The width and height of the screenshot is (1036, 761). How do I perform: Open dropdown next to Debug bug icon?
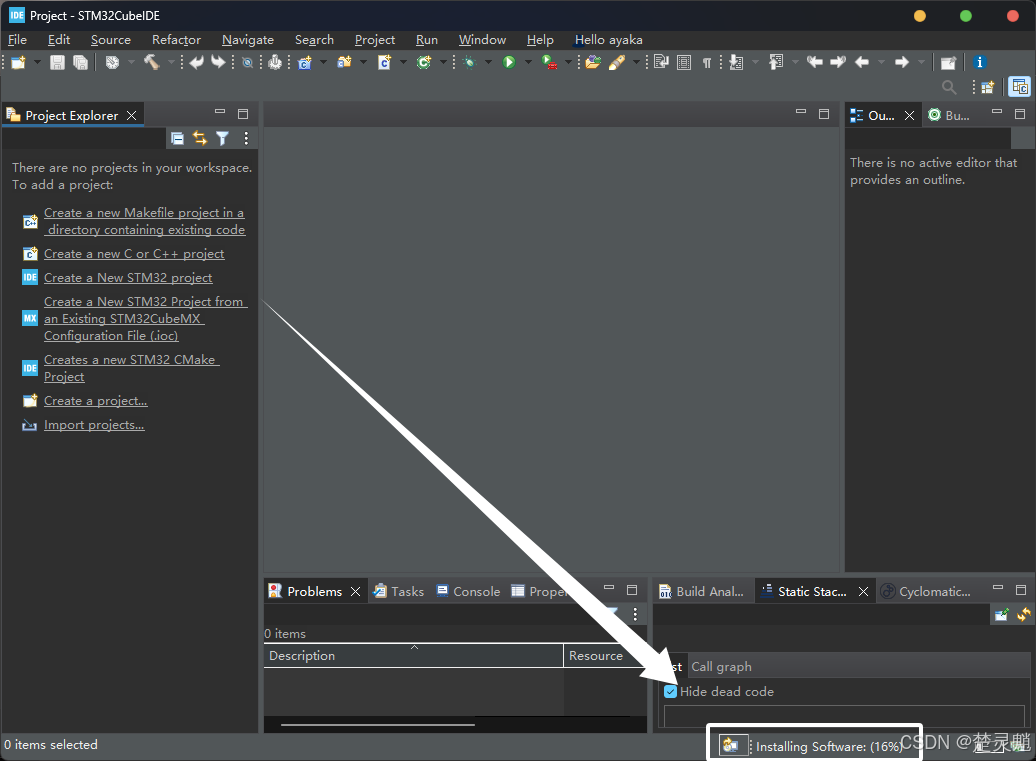click(x=488, y=62)
